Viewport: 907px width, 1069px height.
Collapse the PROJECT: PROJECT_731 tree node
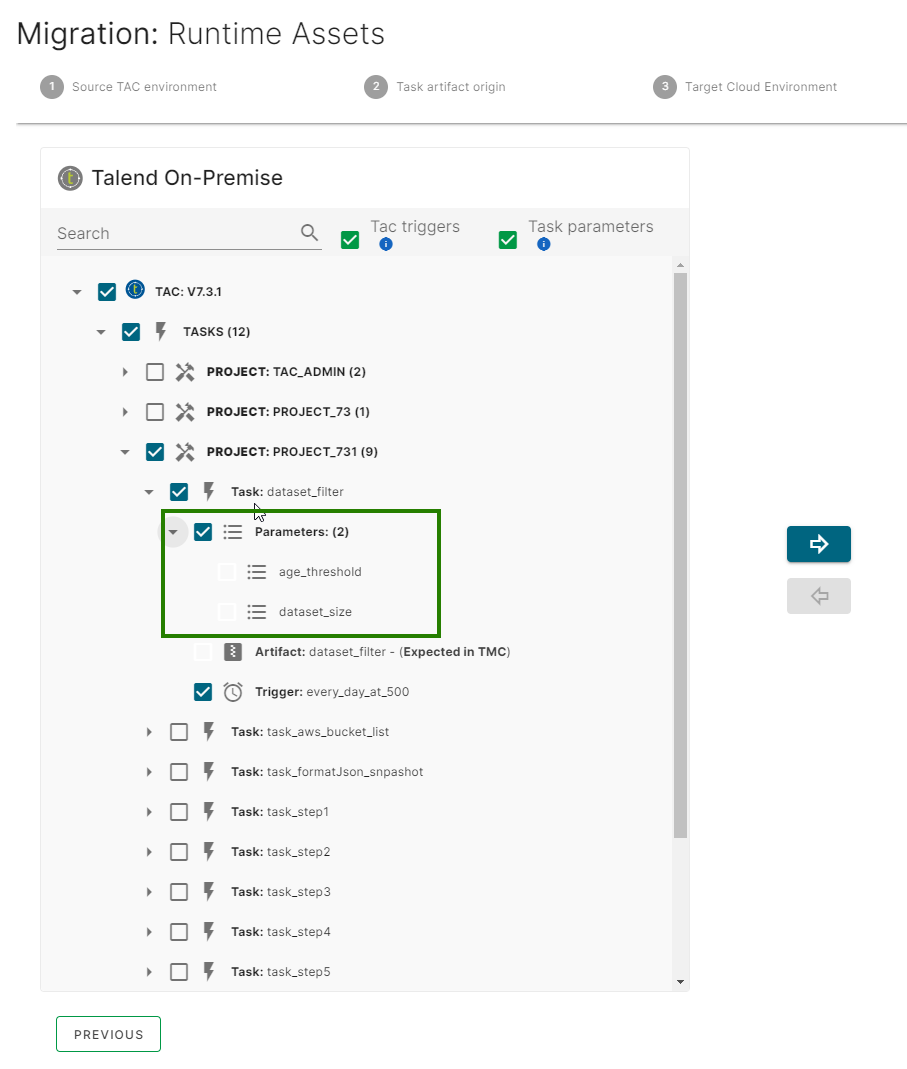pyautogui.click(x=125, y=451)
